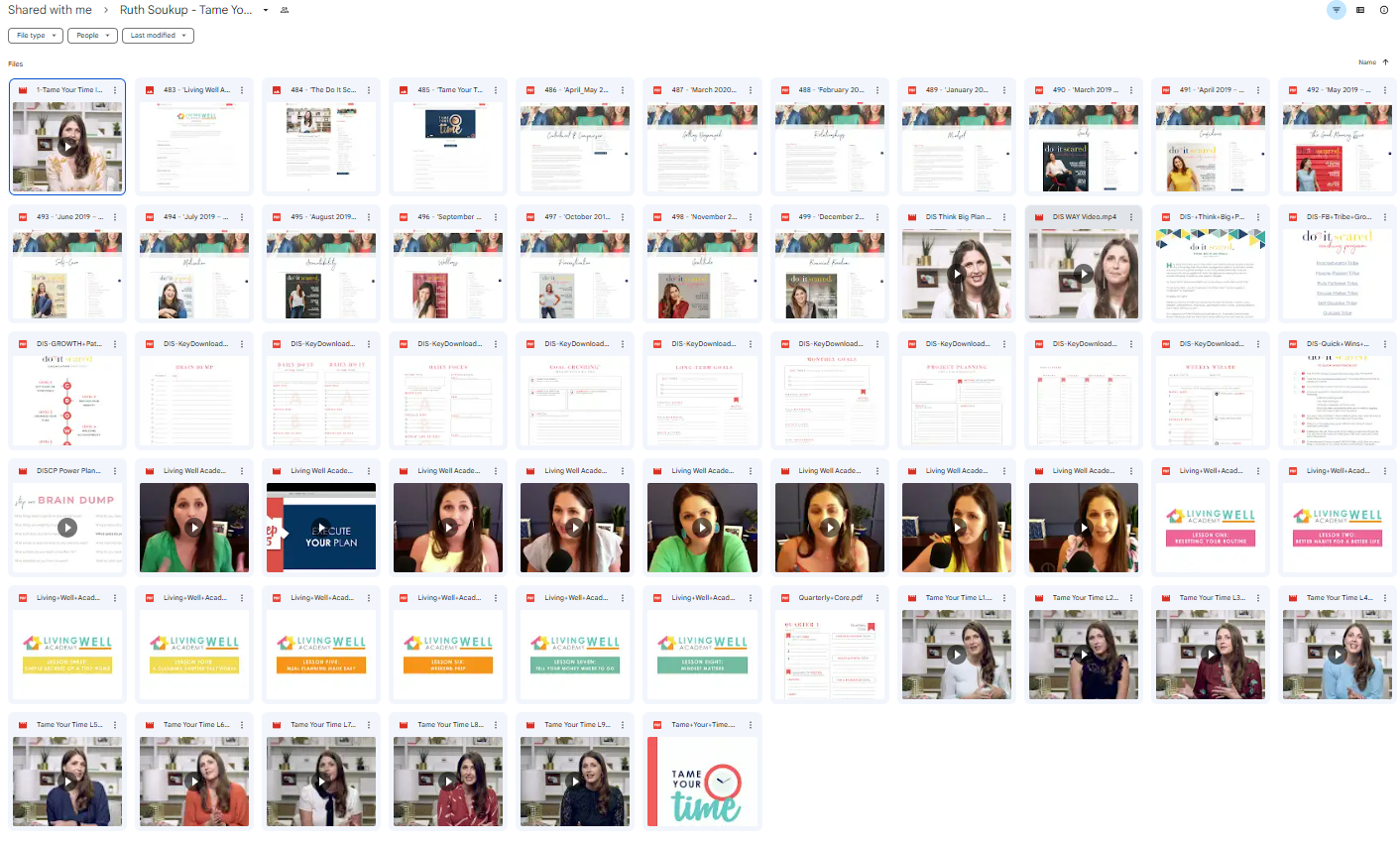This screenshot has width=1400, height=847.
Task: Open more actions for Quarterly+Core.pdf
Action: (877, 598)
